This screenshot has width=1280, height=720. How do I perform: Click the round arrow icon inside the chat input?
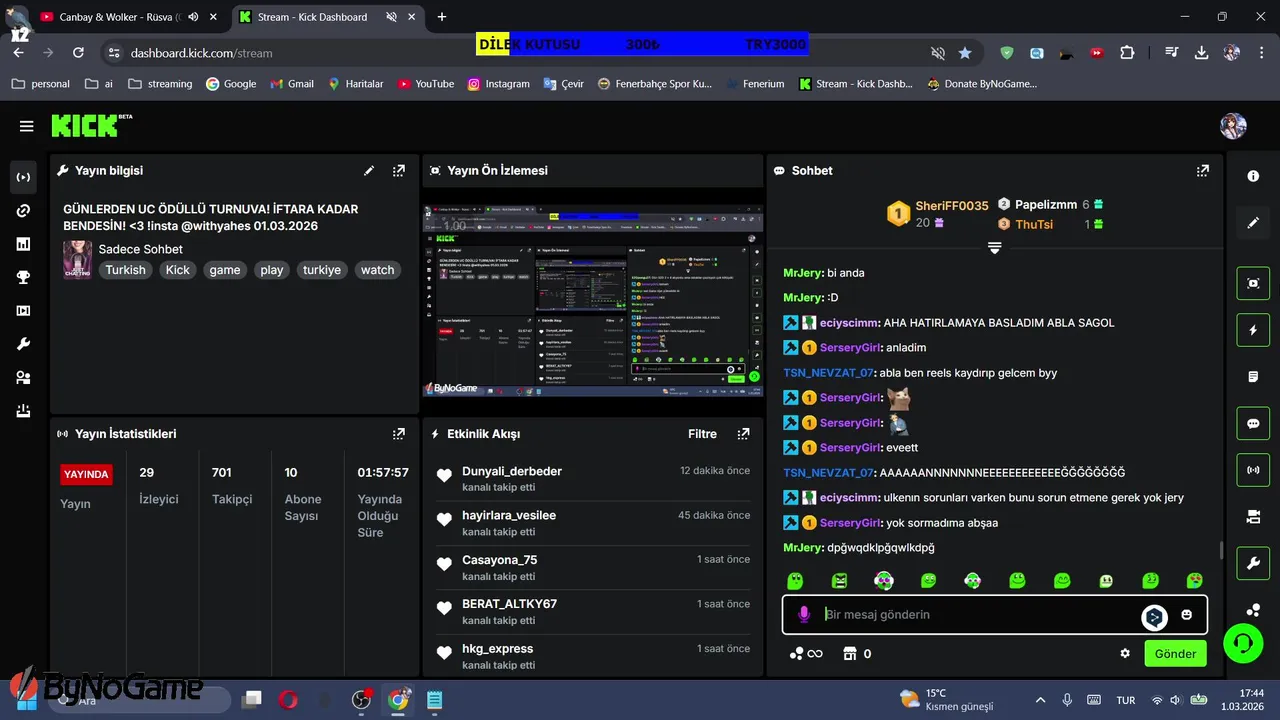(1154, 617)
